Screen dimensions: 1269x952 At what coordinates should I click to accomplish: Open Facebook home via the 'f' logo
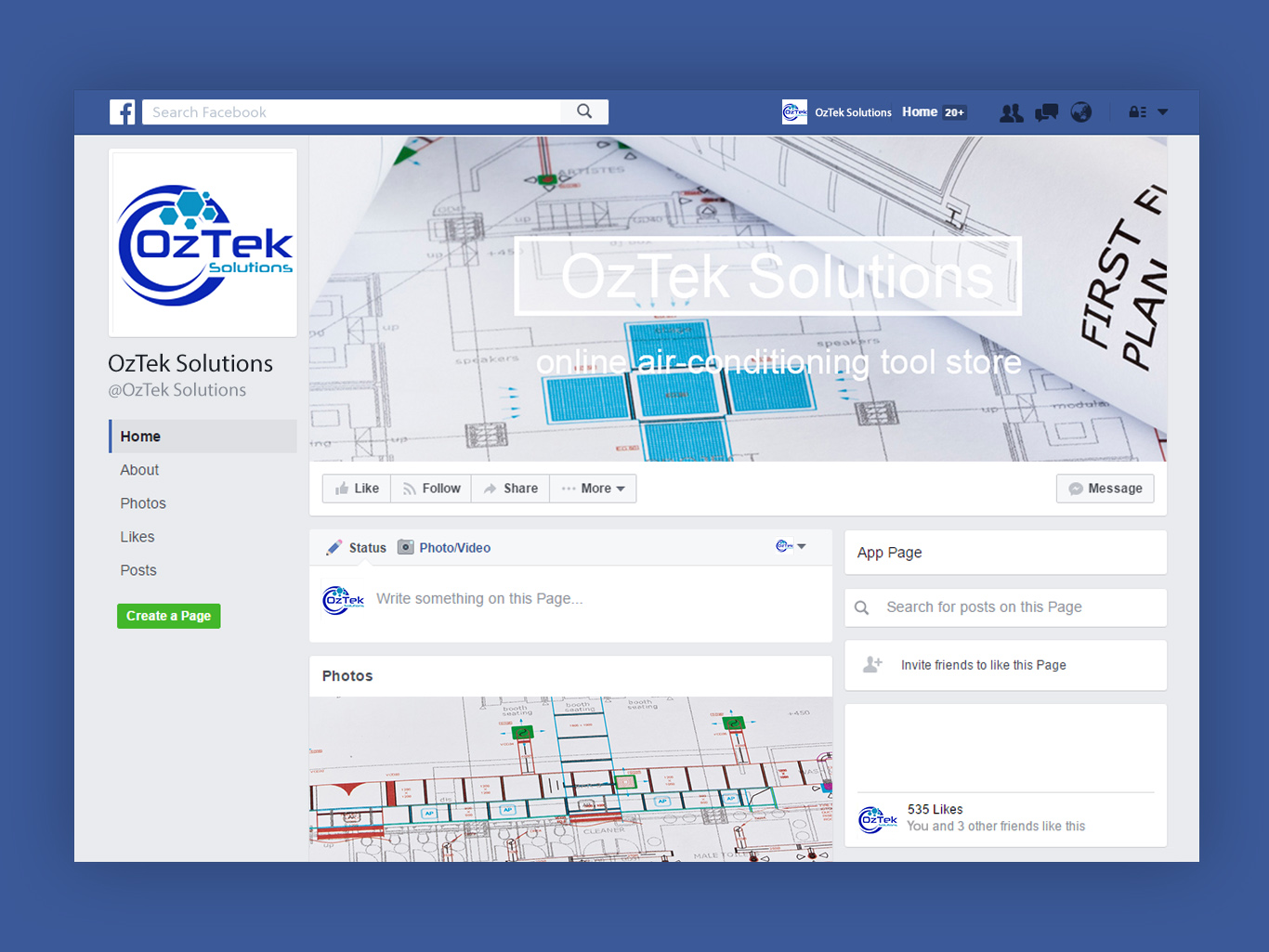[x=123, y=111]
